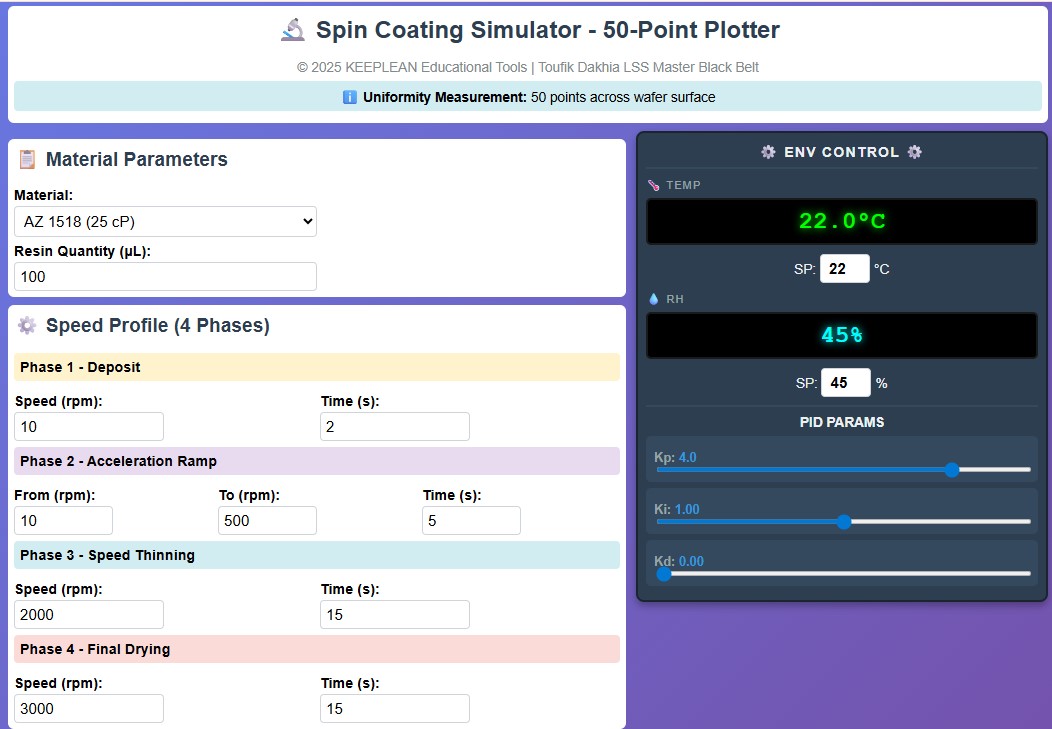Image resolution: width=1052 pixels, height=729 pixels.
Task: Select the Phase 3 Time field
Action: pyautogui.click(x=394, y=614)
